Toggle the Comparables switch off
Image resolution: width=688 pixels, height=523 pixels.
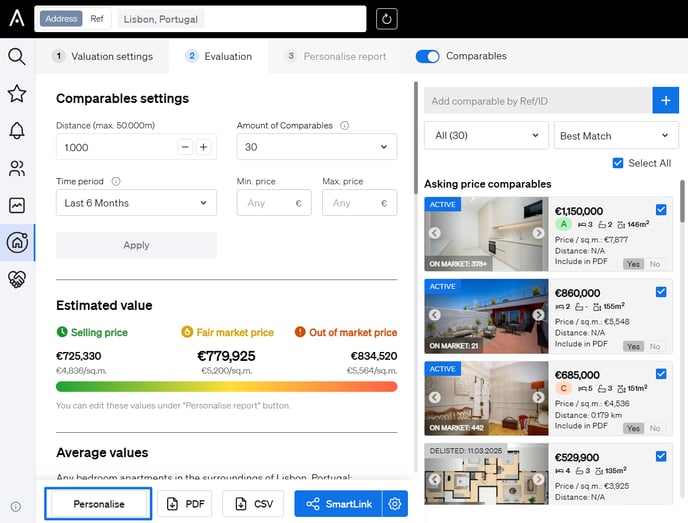pos(427,57)
